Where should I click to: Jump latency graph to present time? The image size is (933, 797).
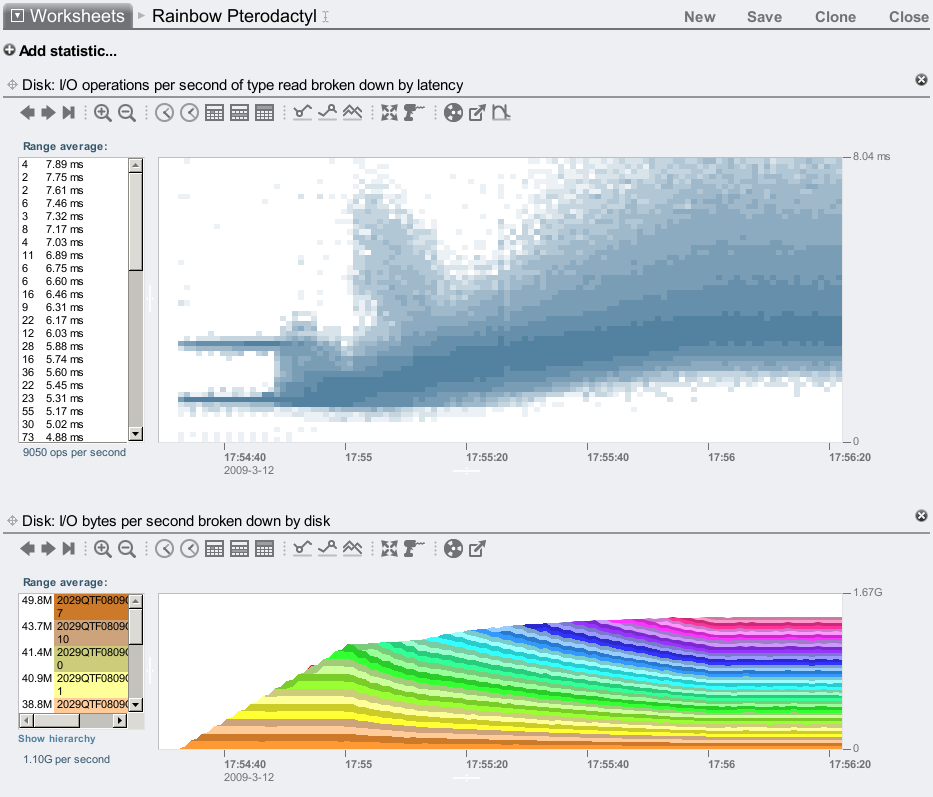68,113
